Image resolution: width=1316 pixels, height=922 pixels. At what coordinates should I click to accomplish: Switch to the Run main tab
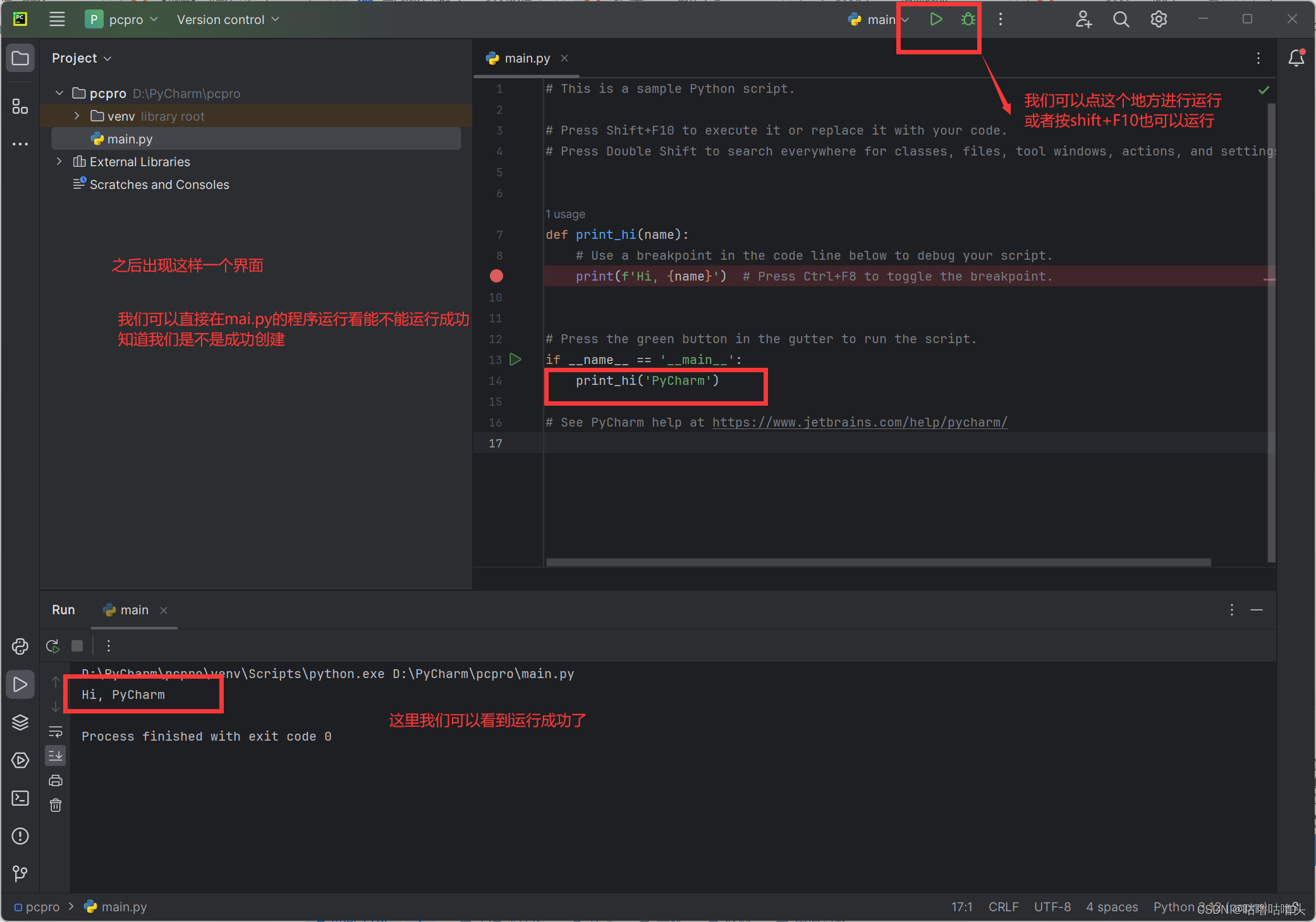(x=133, y=610)
